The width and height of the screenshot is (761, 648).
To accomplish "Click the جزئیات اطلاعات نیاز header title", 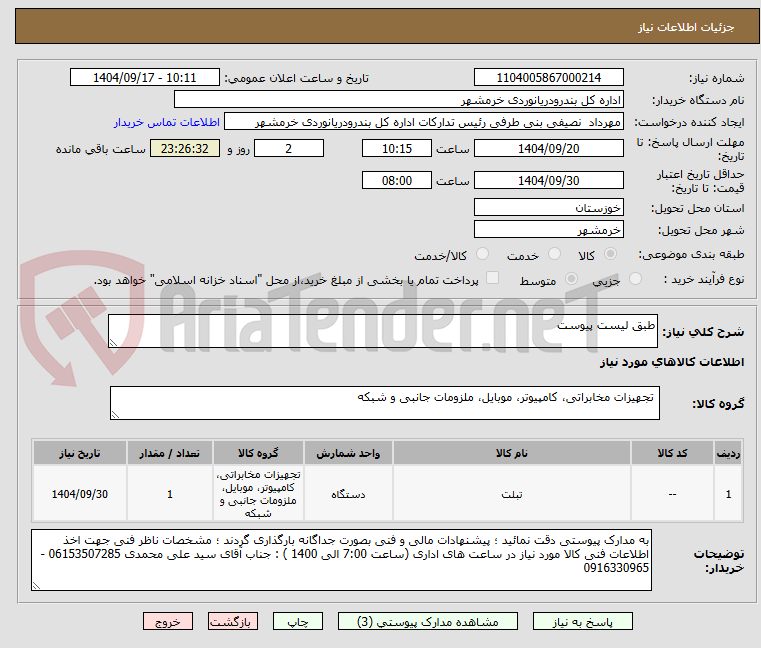I will 685,27.
